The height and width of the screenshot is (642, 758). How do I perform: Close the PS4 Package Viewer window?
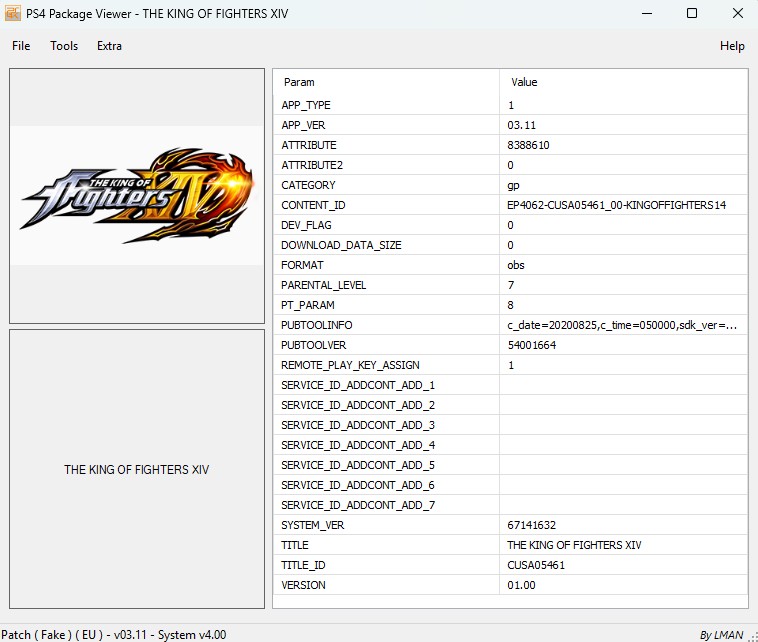coord(737,13)
